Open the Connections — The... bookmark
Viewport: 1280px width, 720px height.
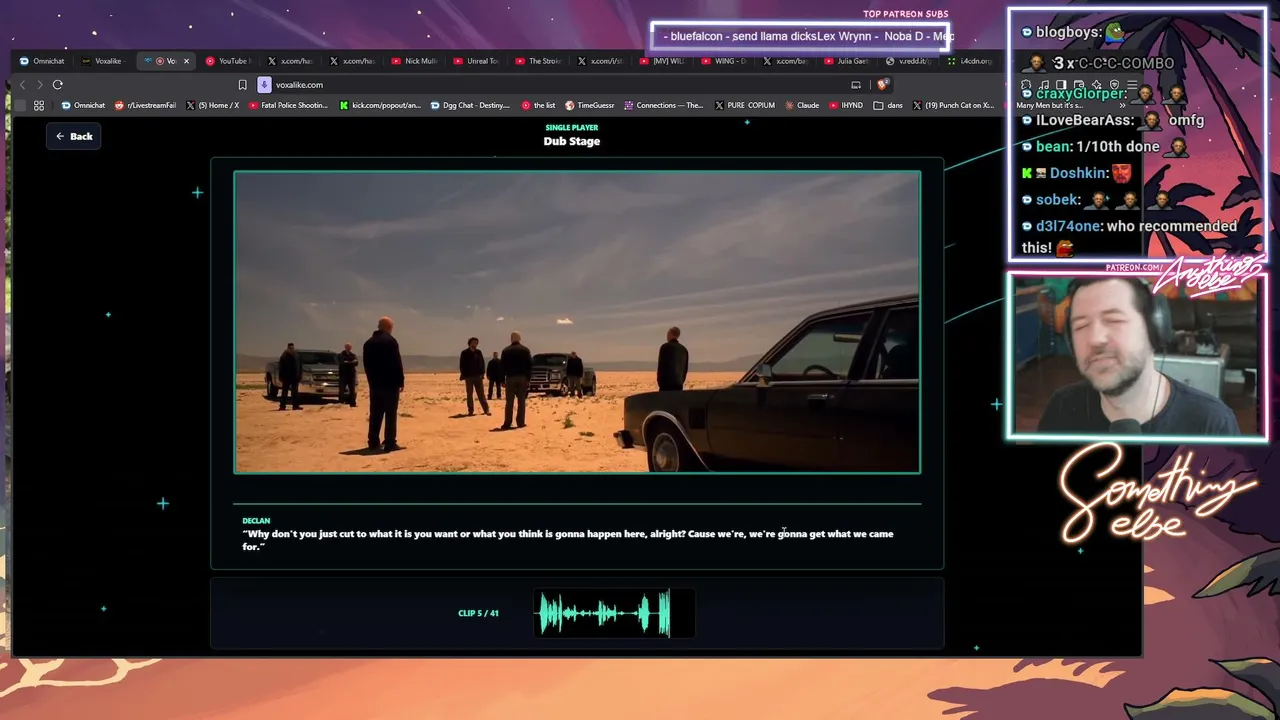pyautogui.click(x=664, y=105)
